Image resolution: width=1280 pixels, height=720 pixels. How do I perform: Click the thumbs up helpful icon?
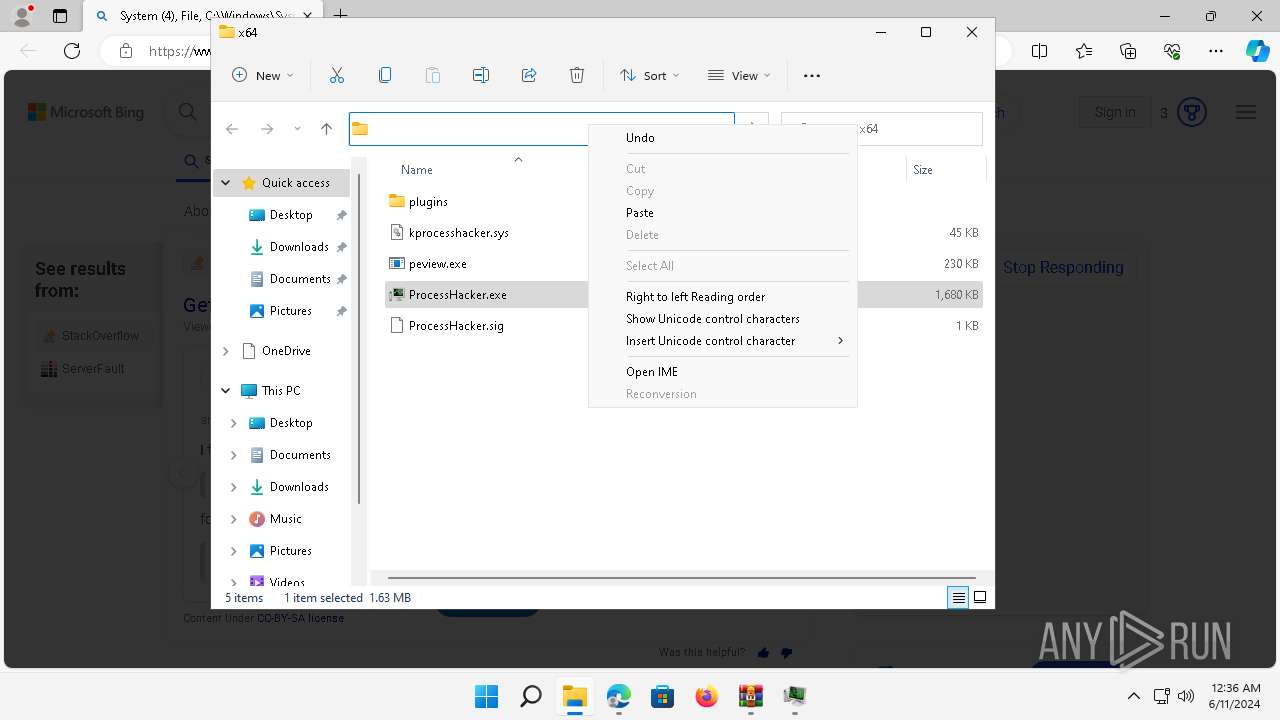pos(764,653)
